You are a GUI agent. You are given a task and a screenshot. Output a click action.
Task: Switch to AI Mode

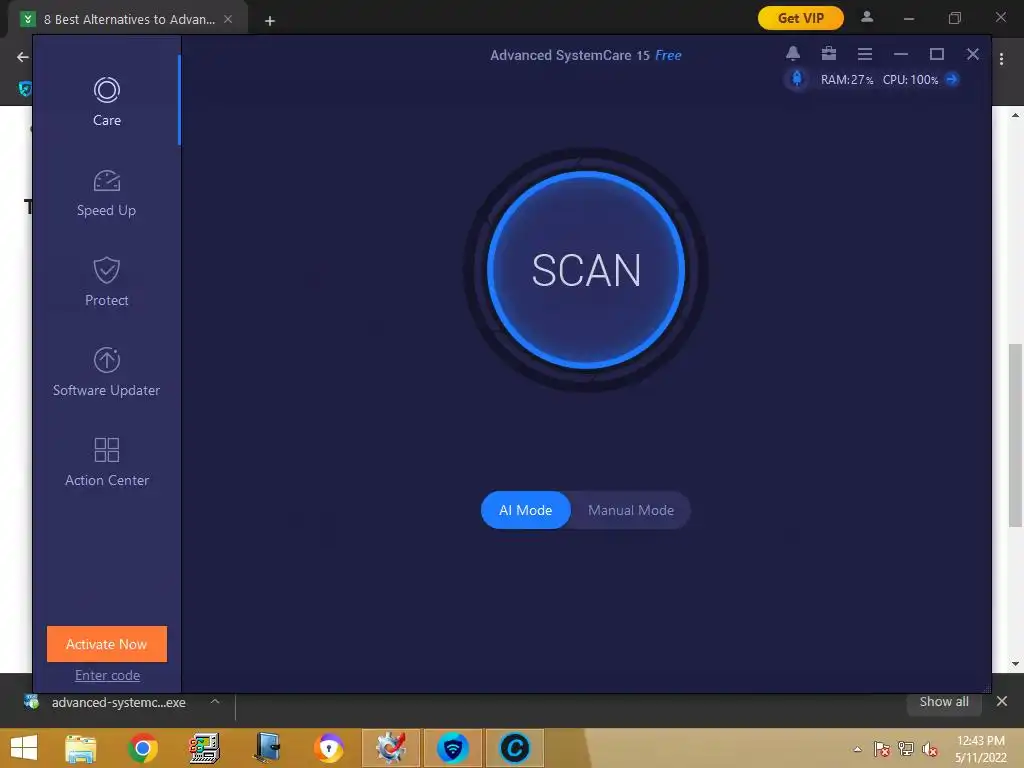point(526,510)
